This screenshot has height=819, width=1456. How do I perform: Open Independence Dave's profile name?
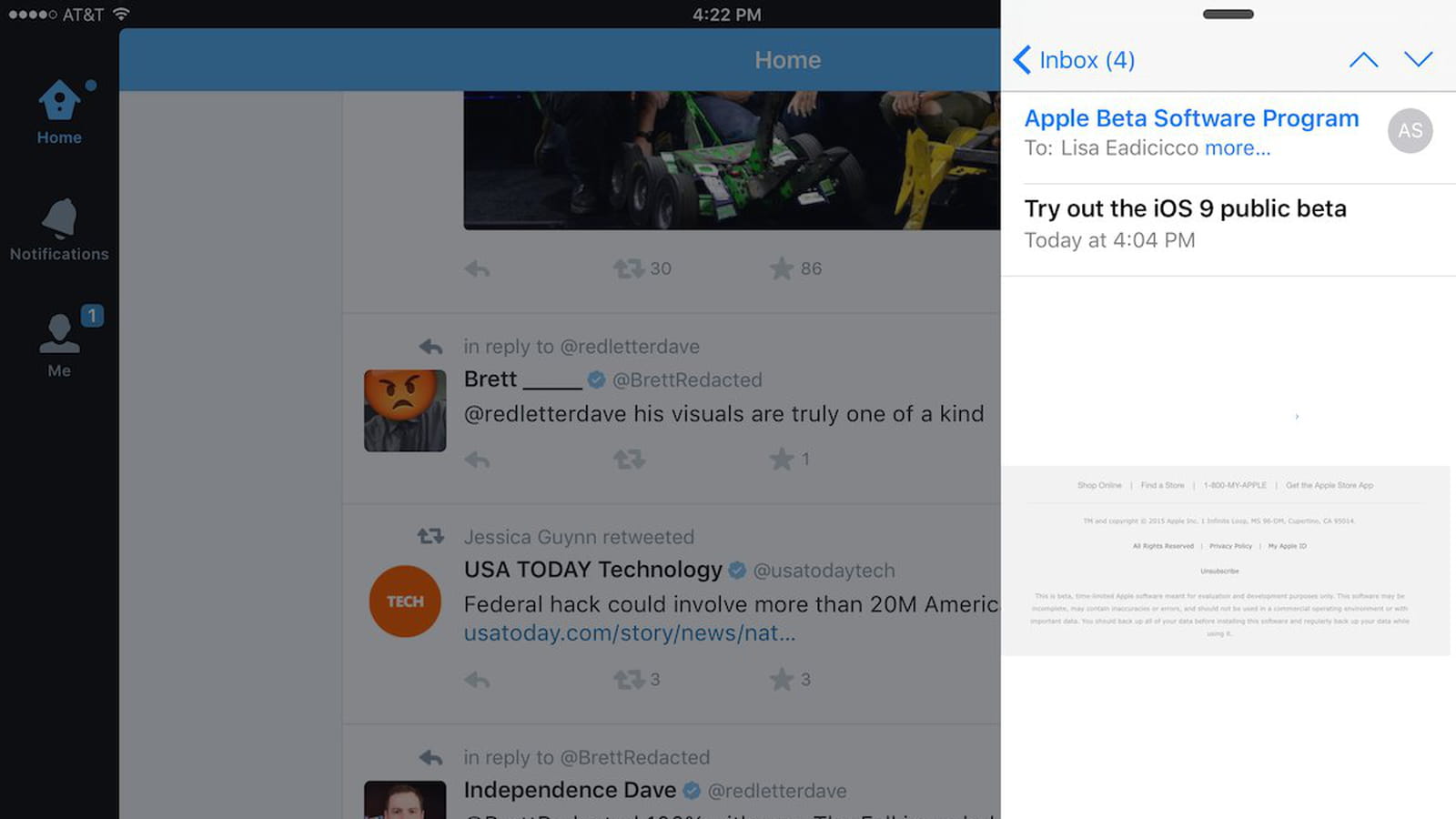pyautogui.click(x=570, y=790)
